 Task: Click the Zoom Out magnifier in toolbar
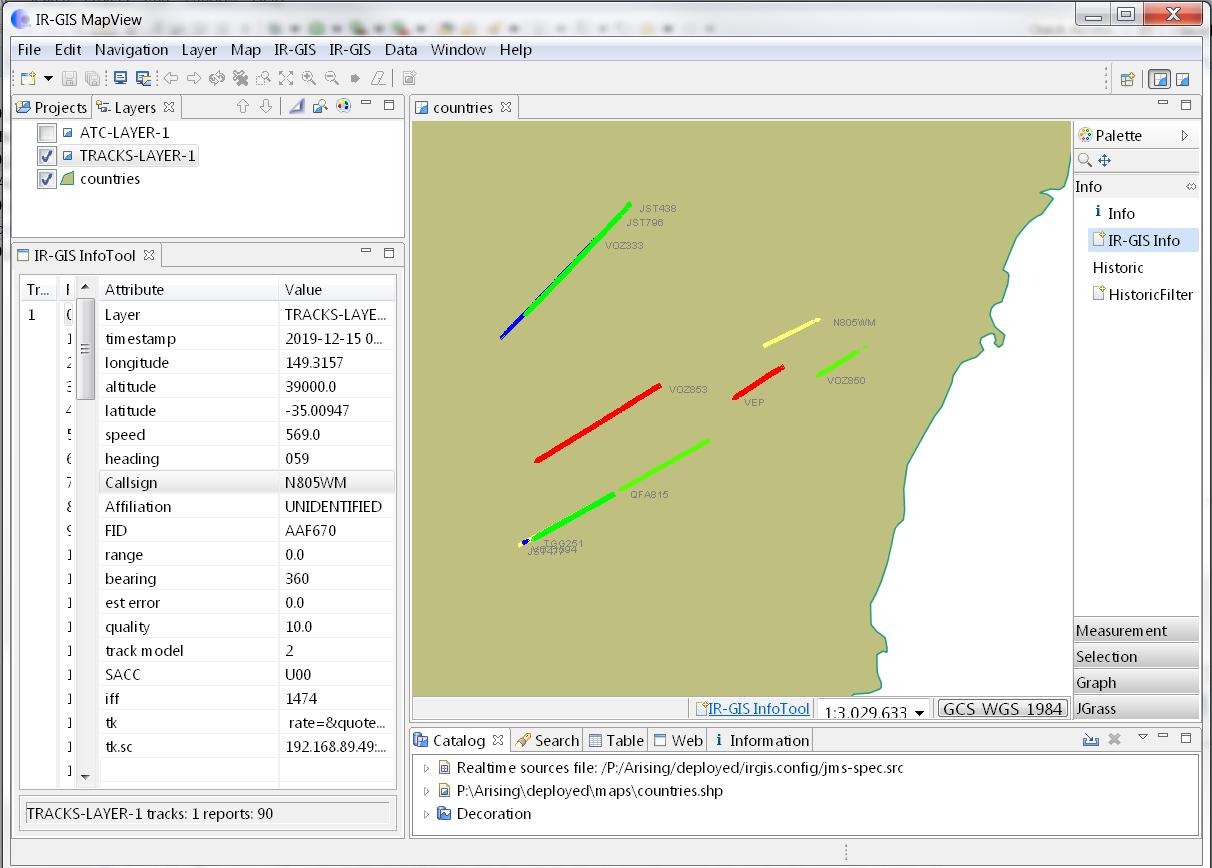point(331,78)
